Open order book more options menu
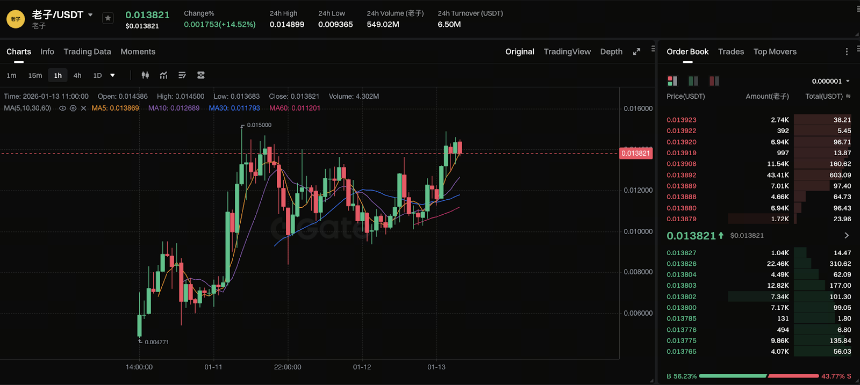The image size is (860, 385). (846, 52)
